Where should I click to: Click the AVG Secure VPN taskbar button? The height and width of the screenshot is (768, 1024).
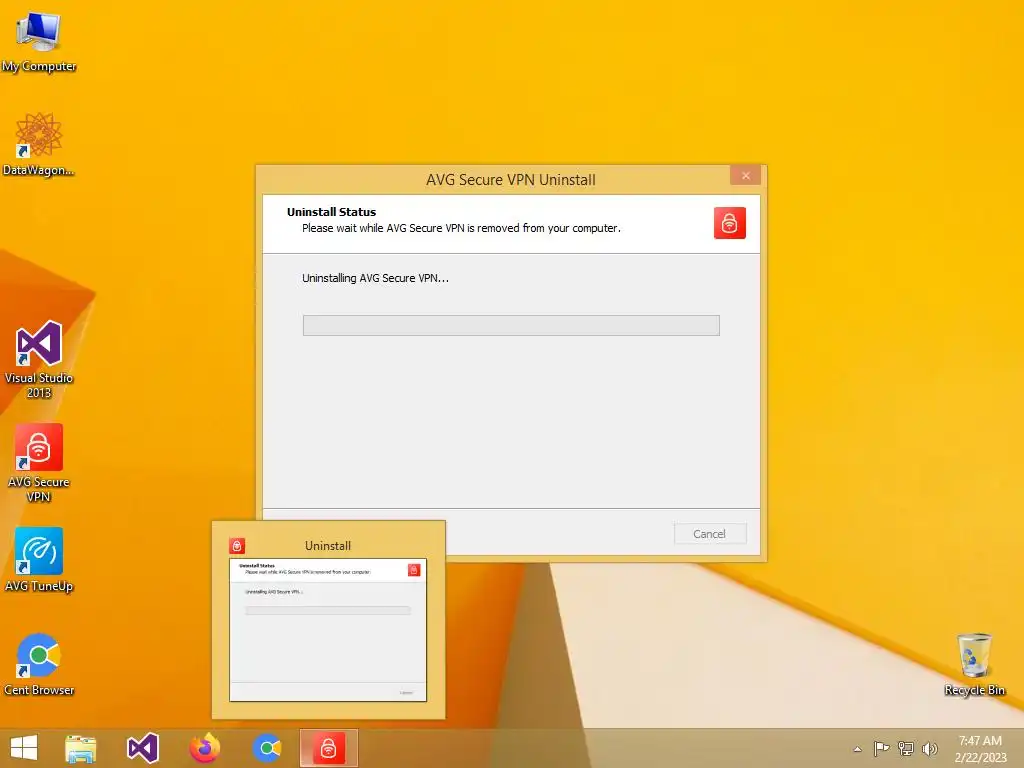pos(328,748)
